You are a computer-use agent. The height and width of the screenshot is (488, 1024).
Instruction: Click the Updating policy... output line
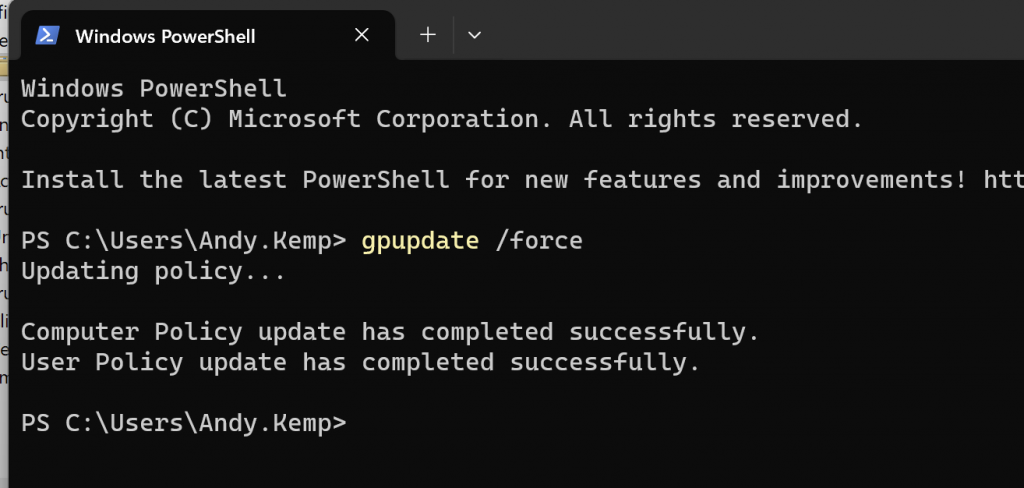tap(153, 271)
